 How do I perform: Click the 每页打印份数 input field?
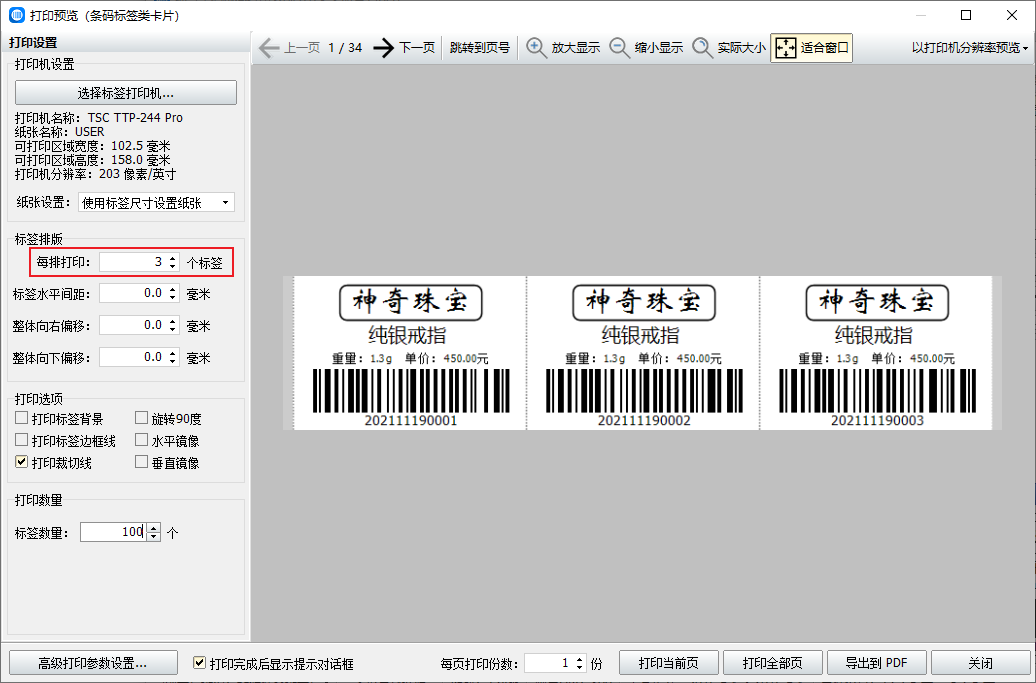point(549,663)
